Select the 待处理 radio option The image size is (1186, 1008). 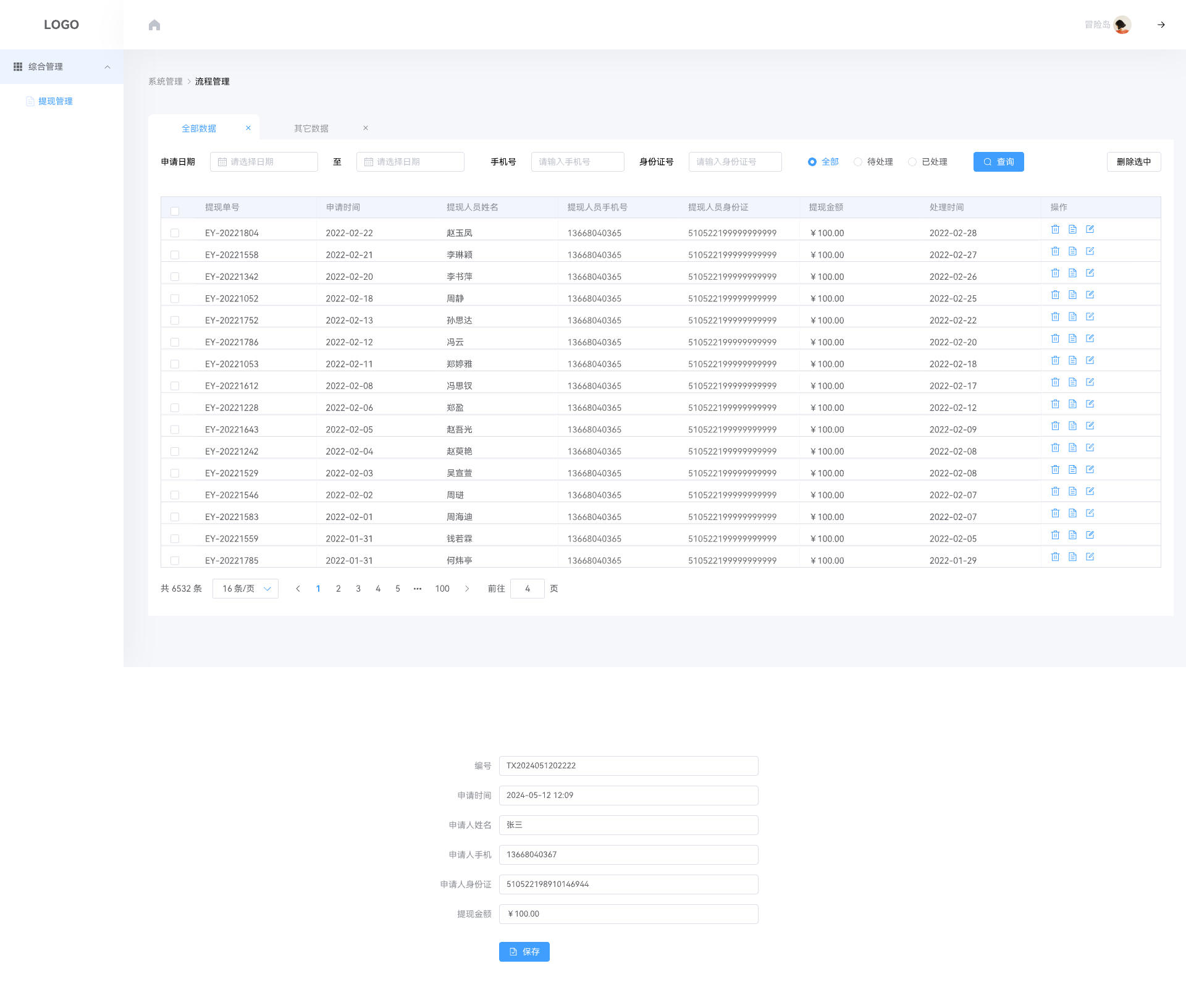858,162
